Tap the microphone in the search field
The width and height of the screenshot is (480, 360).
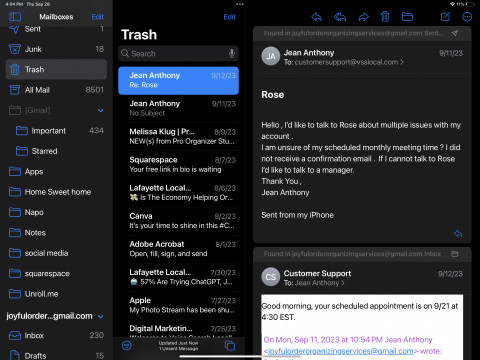click(x=232, y=53)
